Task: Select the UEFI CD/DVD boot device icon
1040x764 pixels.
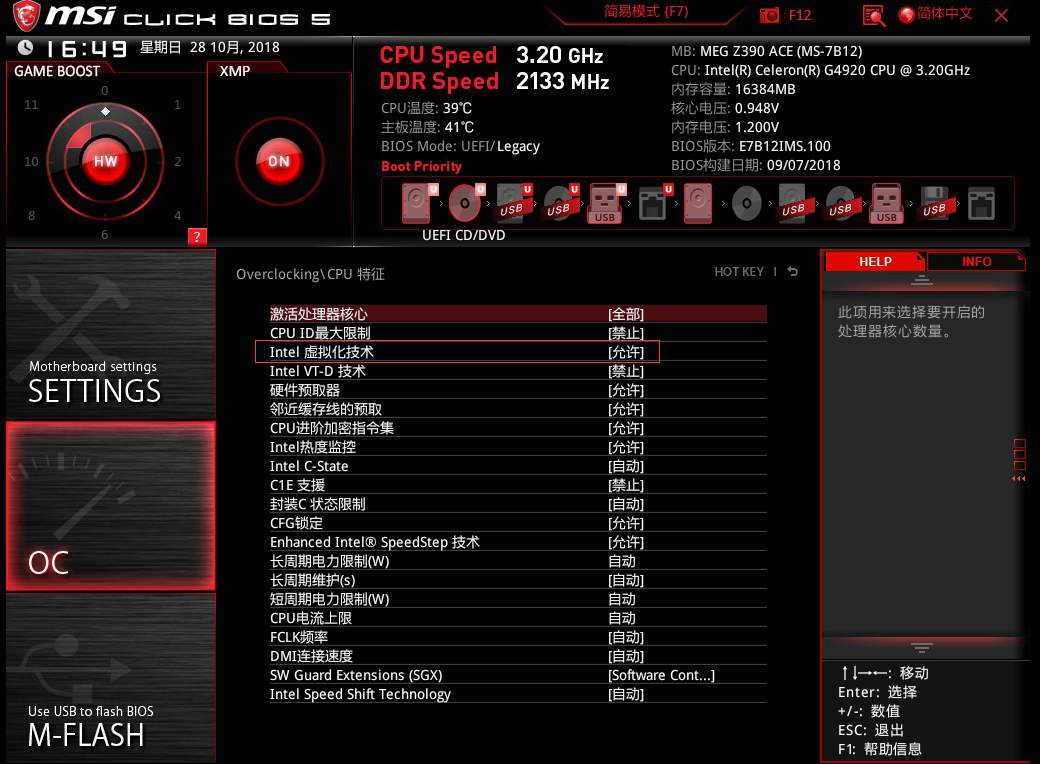Action: pos(464,203)
